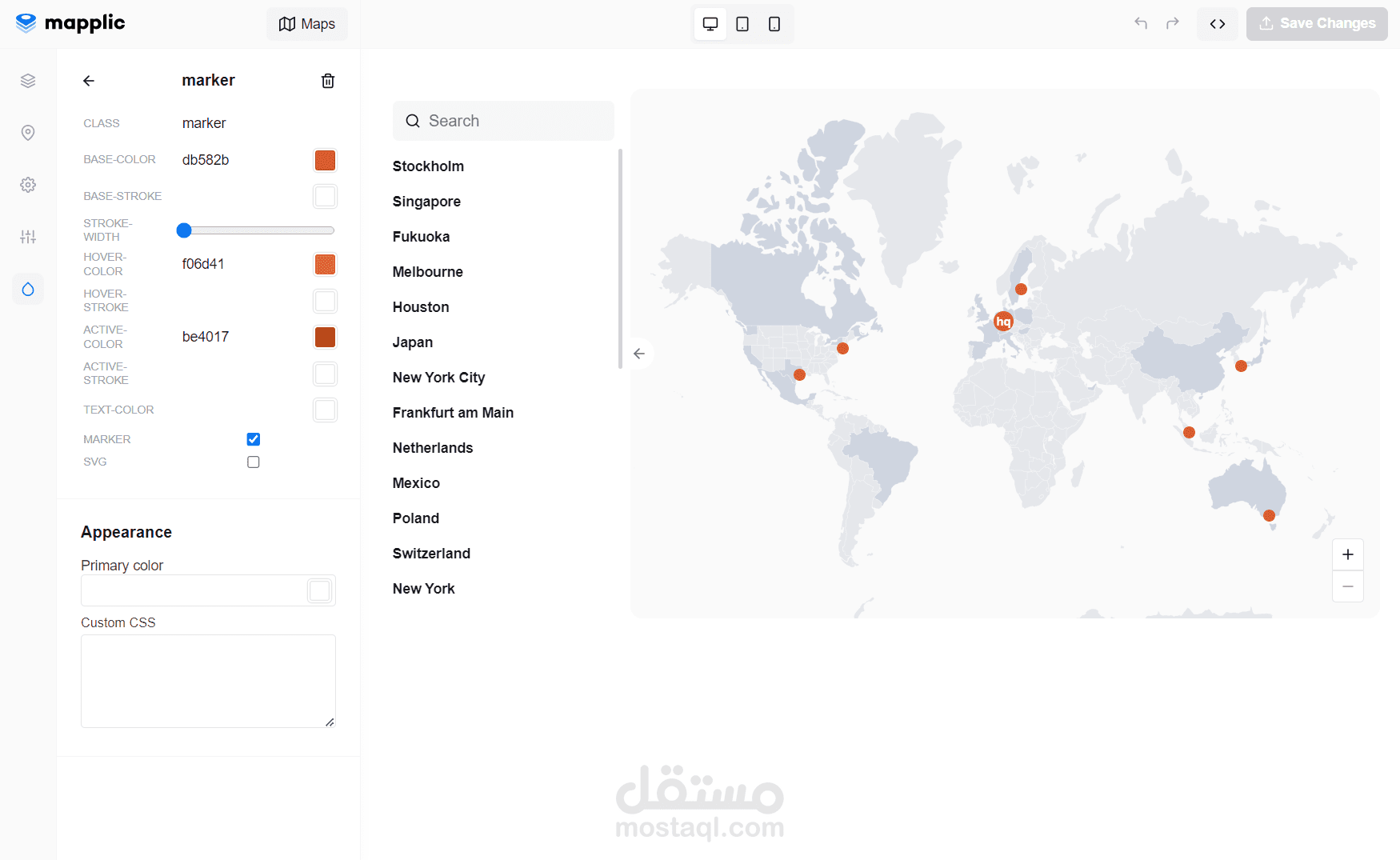
Task: Open the active-color be4017 swatch
Action: click(x=325, y=337)
